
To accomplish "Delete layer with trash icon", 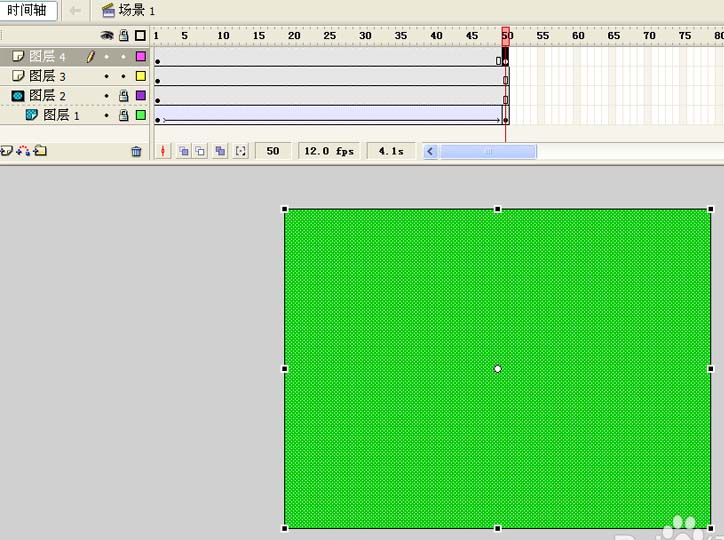I will click(136, 151).
